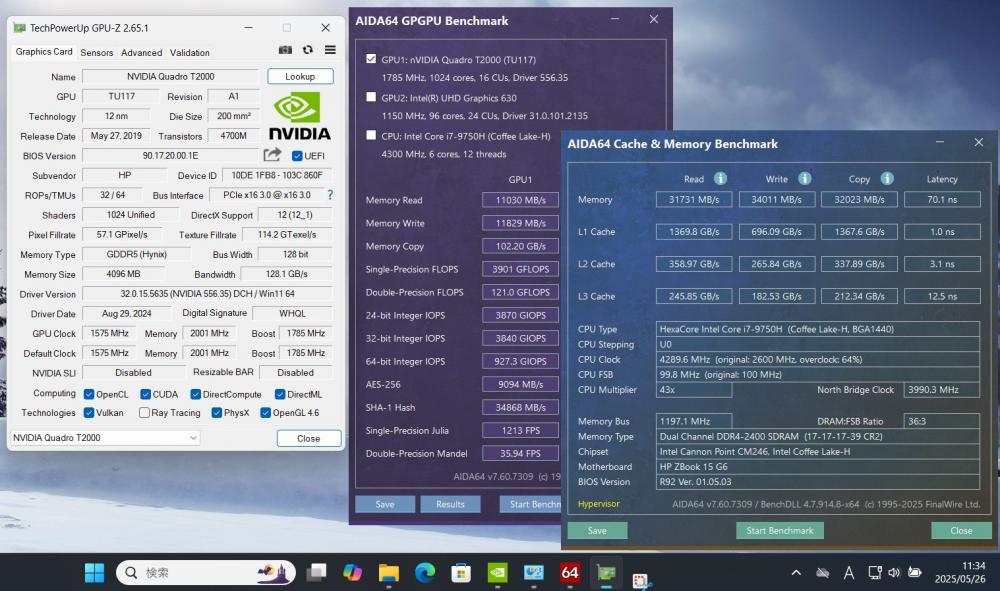Click the Memory Latency 70.1 ns value
The image size is (1000, 591).
(x=942, y=200)
